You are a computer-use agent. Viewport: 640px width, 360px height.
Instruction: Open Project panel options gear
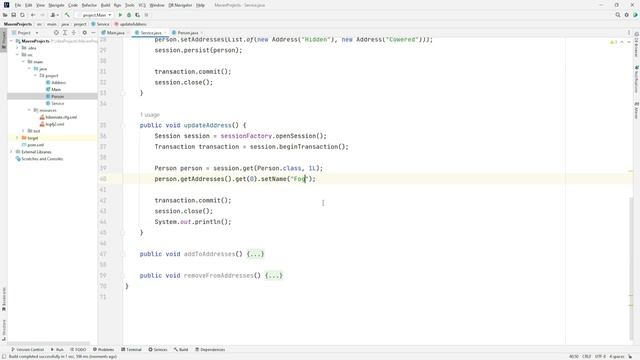coord(84,33)
